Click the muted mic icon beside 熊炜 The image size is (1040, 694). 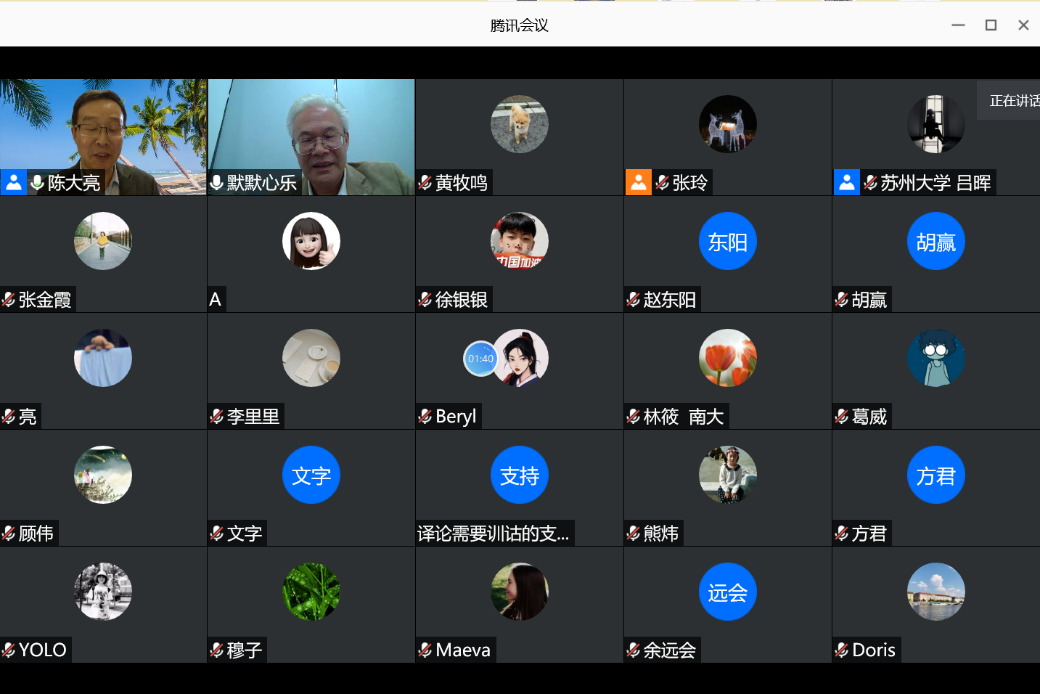633,534
